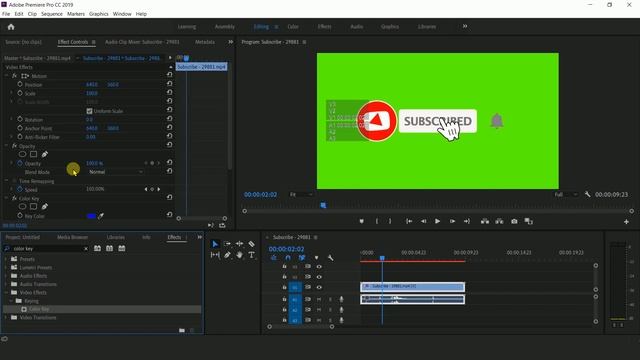Export frame with camera icon

point(514,221)
